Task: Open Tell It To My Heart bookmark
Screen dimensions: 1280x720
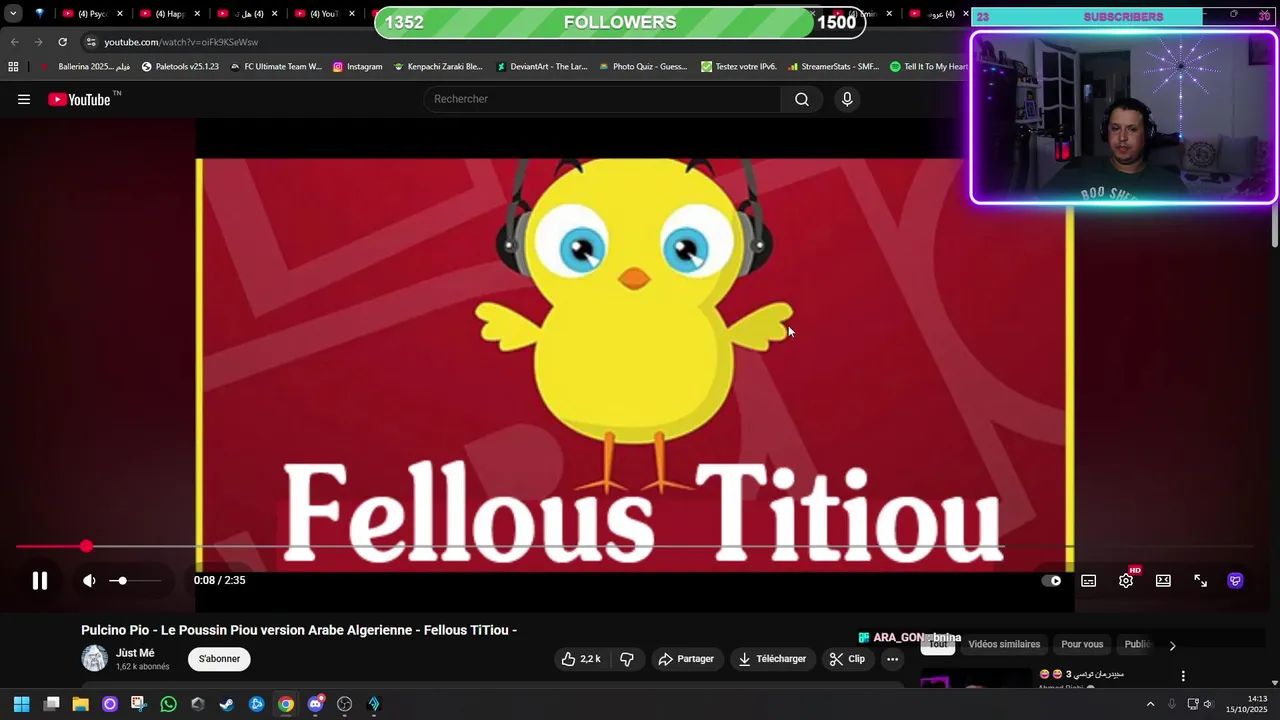Action: pos(929,67)
